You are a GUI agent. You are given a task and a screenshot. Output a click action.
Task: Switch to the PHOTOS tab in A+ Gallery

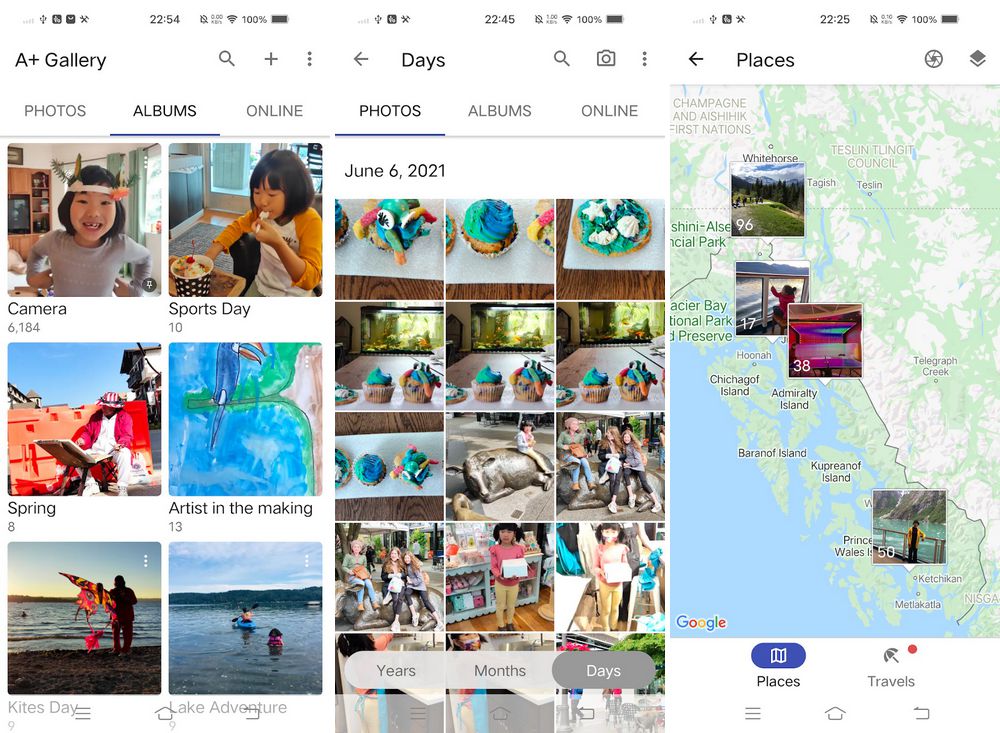[55, 111]
